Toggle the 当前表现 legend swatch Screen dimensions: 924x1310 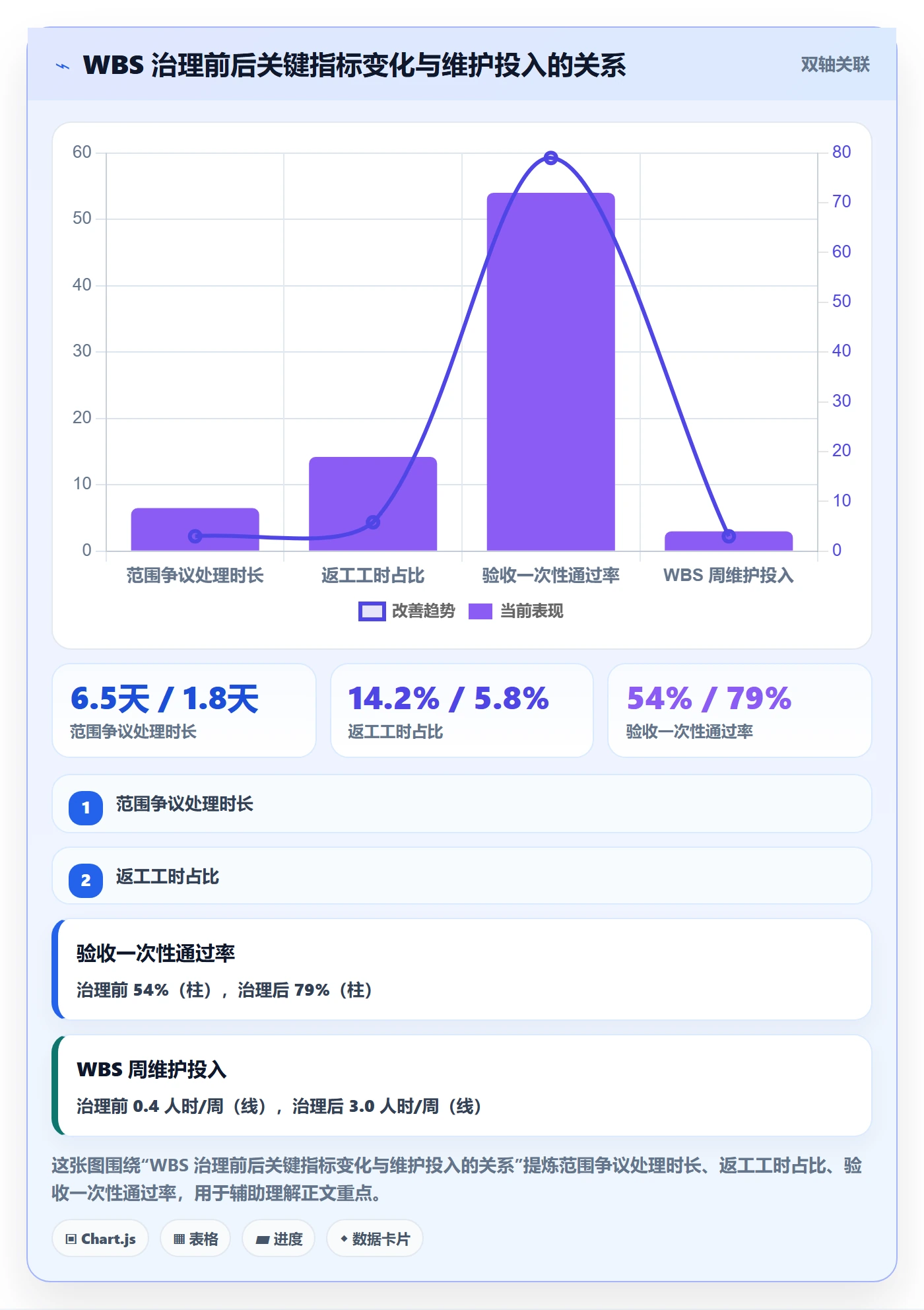pos(480,611)
